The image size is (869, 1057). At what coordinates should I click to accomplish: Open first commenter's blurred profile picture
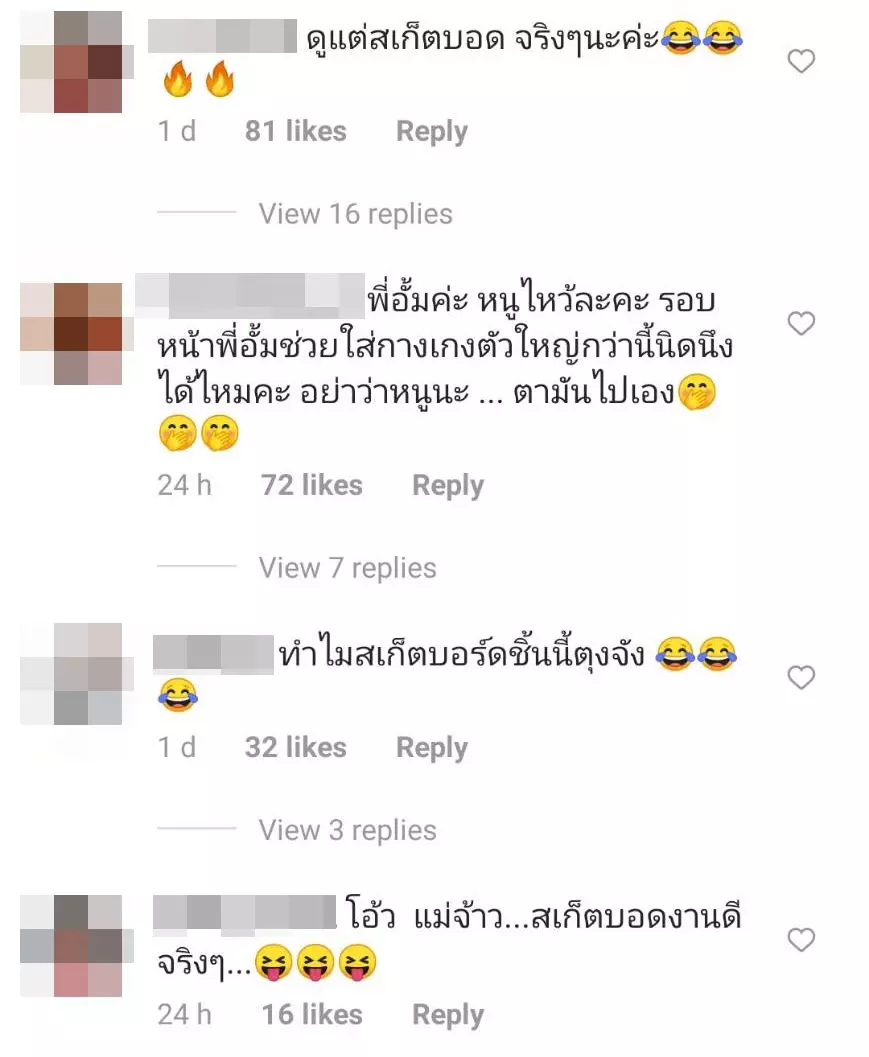point(76,62)
